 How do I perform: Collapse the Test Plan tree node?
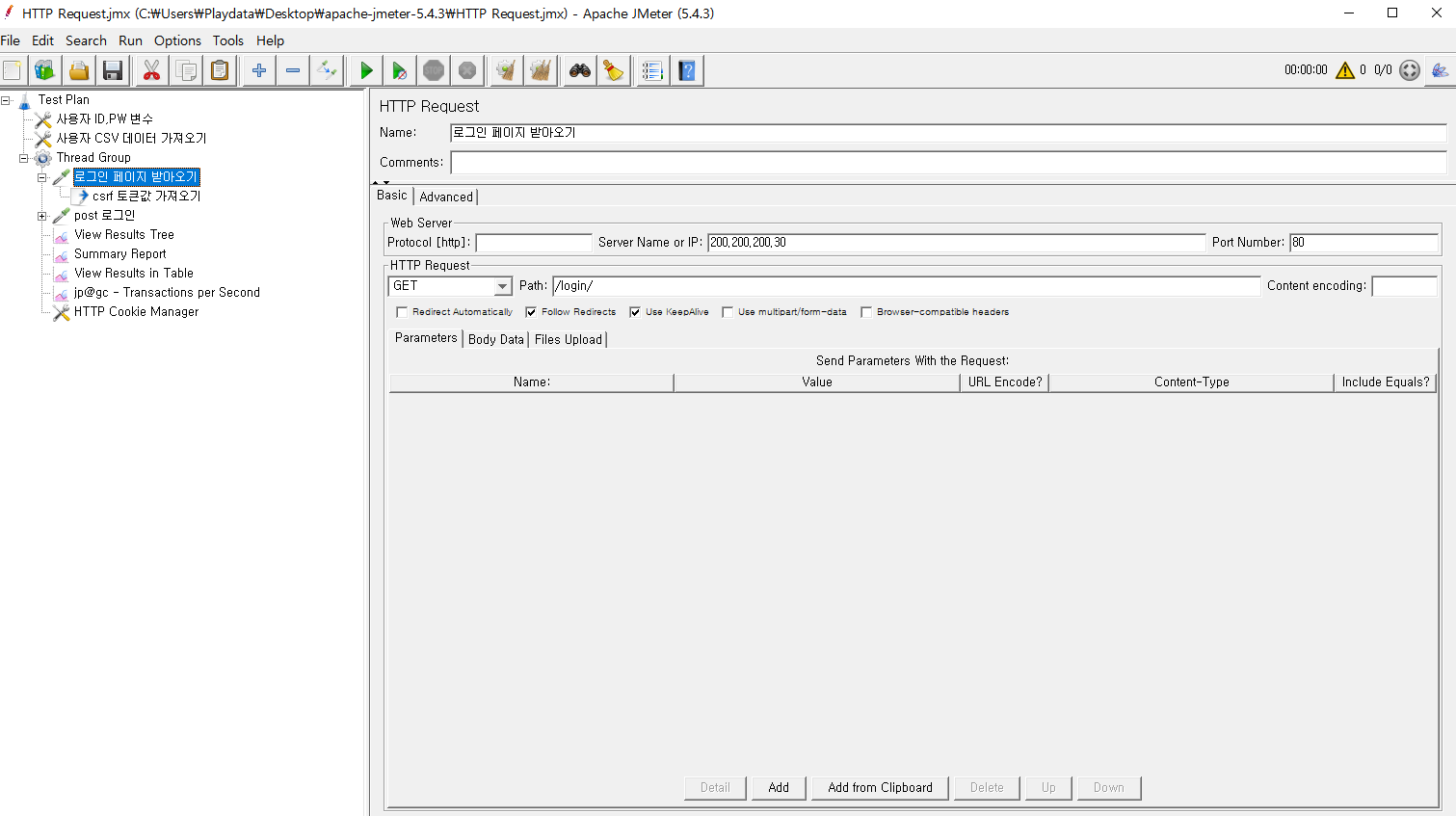(x=6, y=100)
